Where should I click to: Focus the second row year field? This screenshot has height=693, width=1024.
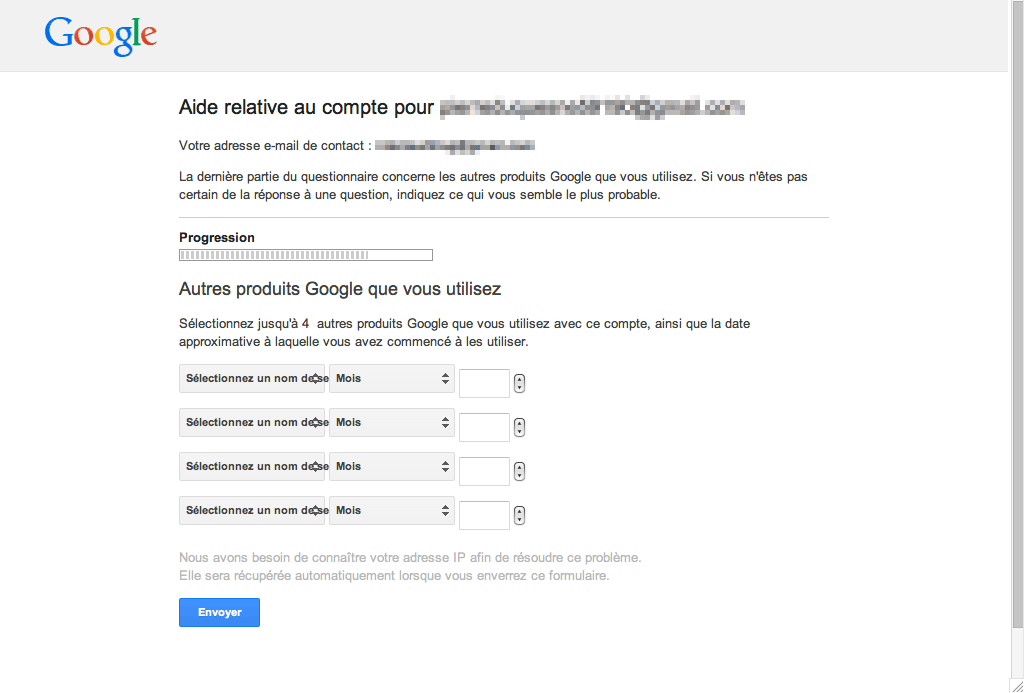485,427
